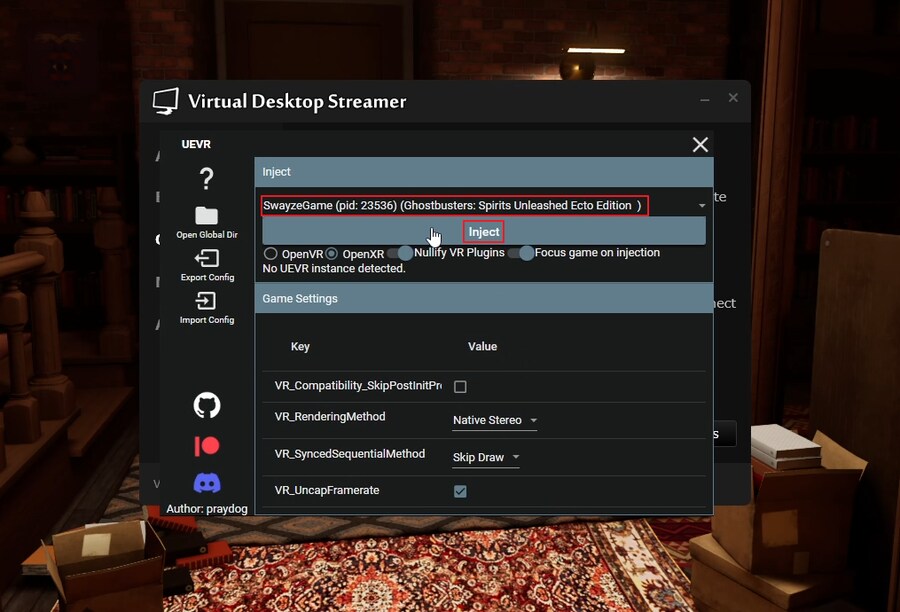Click the Import Config icon

click(x=206, y=301)
